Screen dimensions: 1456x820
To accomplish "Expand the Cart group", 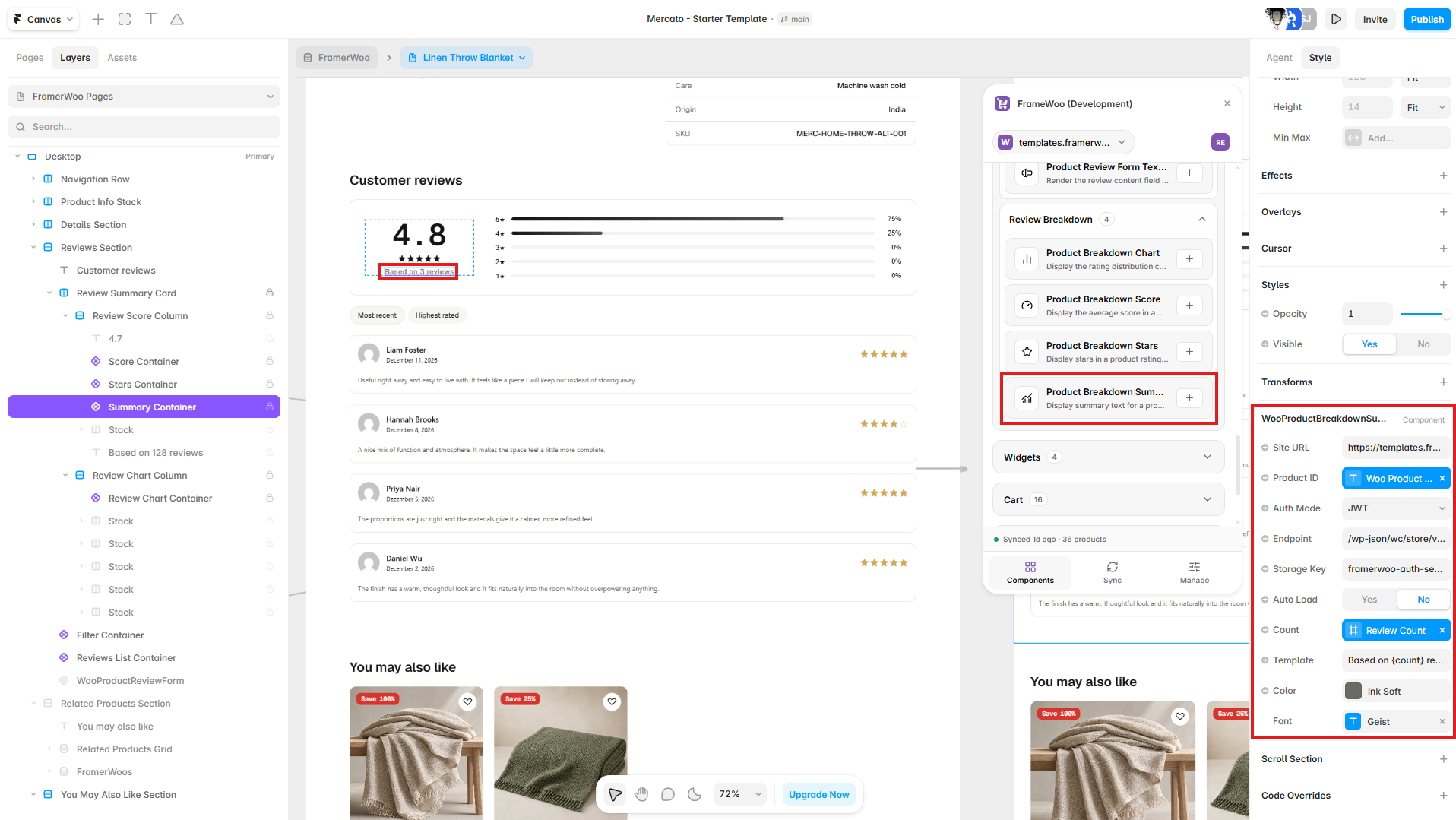I will [x=1108, y=500].
